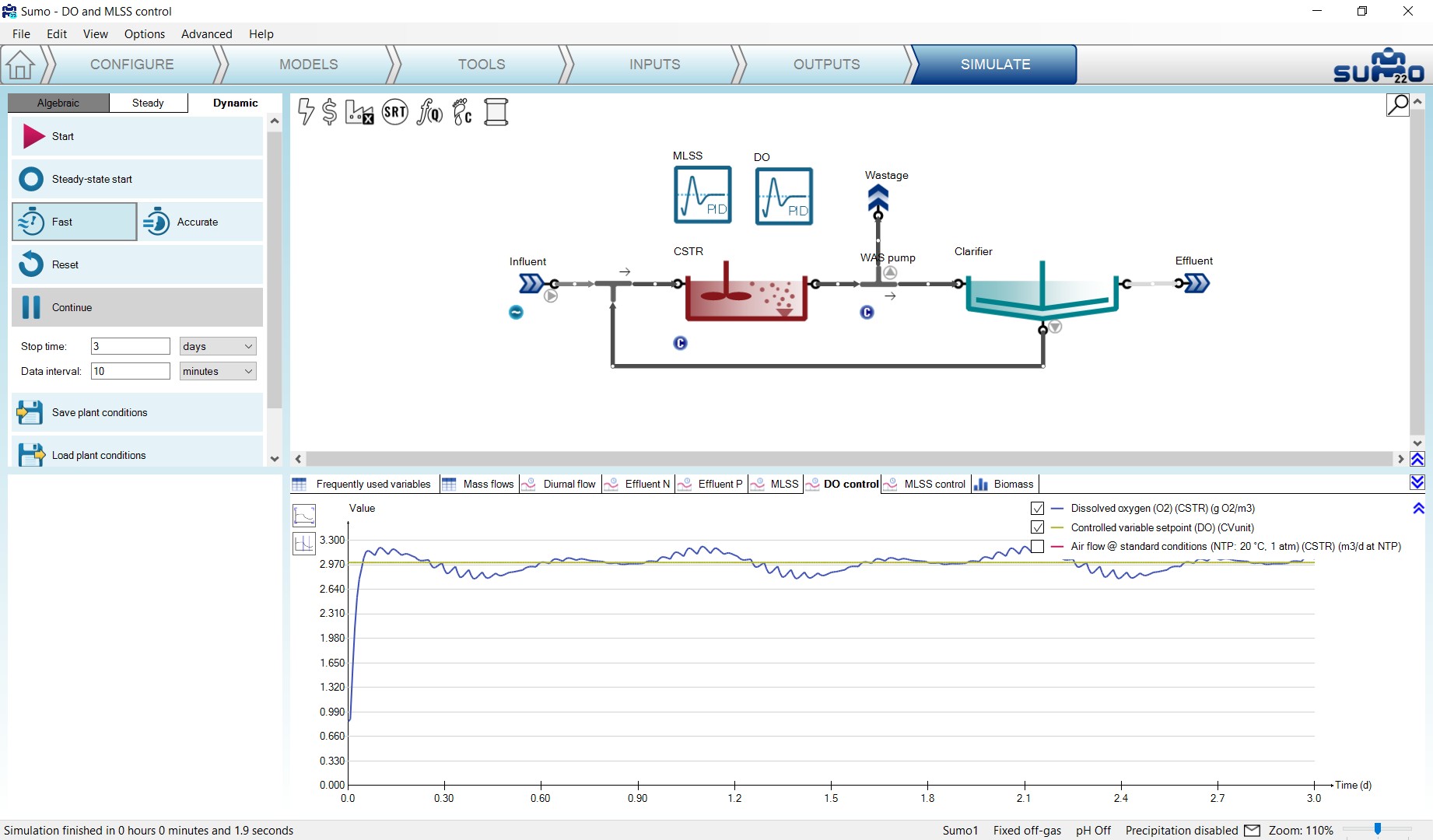Open the Biomass chart tab
This screenshot has height=840, width=1433.
pos(1005,484)
